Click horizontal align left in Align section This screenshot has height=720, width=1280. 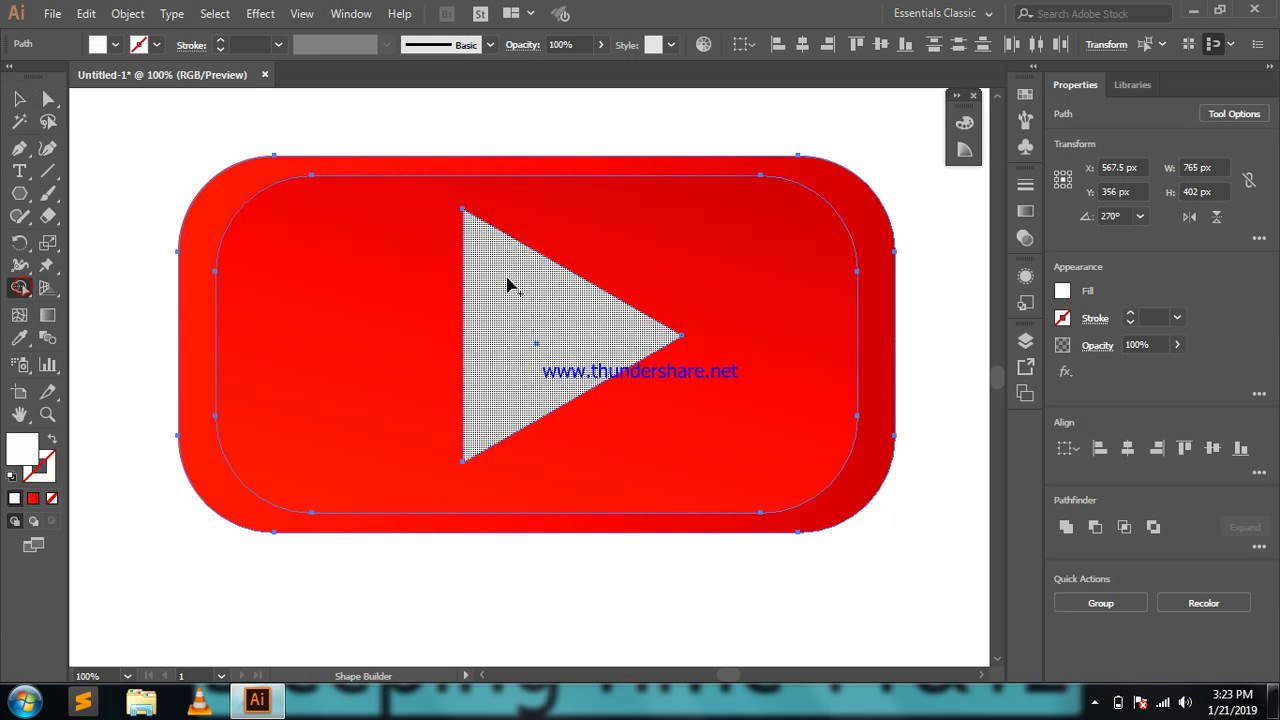(1099, 448)
